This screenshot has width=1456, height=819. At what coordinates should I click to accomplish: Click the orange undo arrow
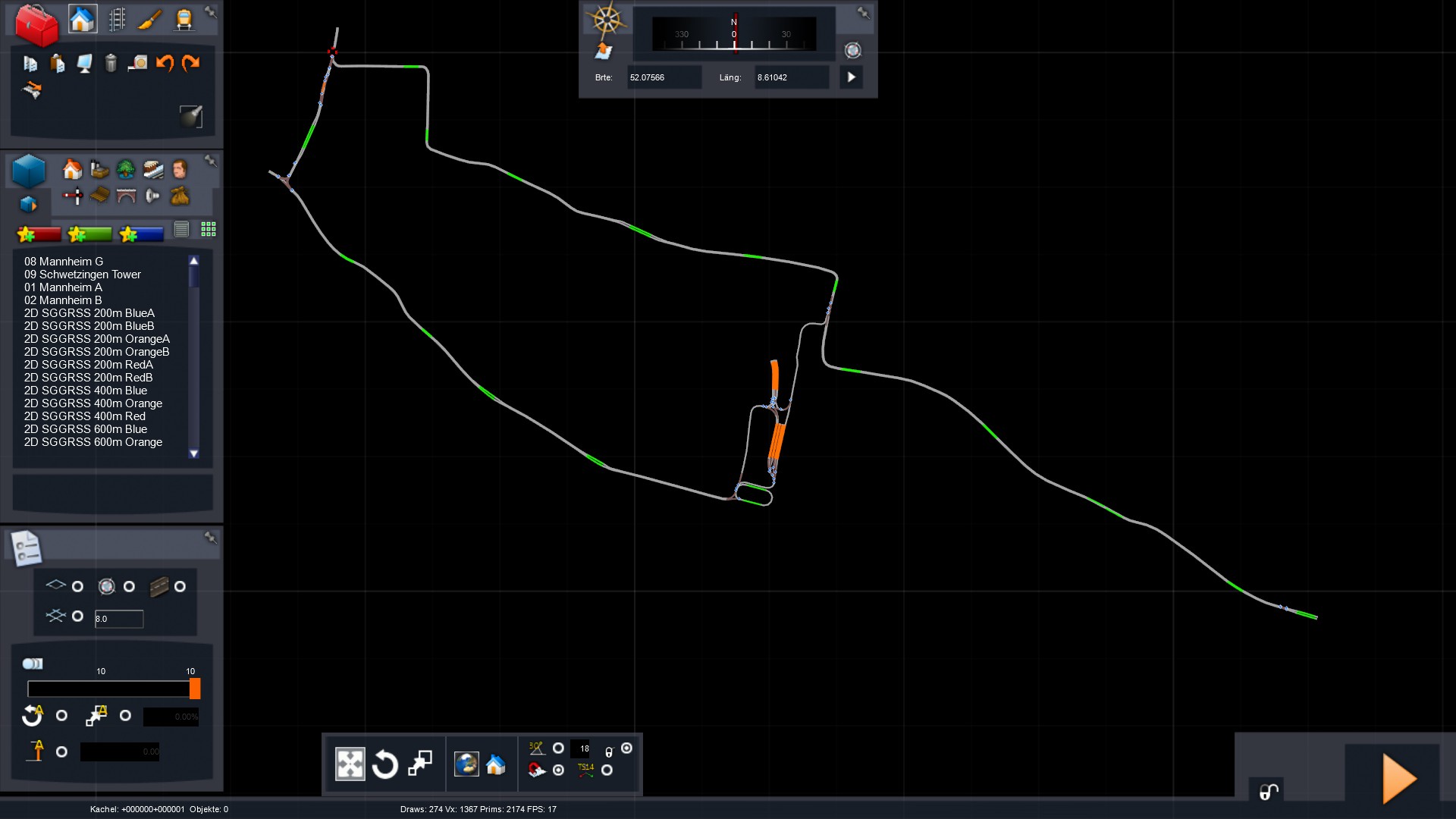click(x=165, y=63)
